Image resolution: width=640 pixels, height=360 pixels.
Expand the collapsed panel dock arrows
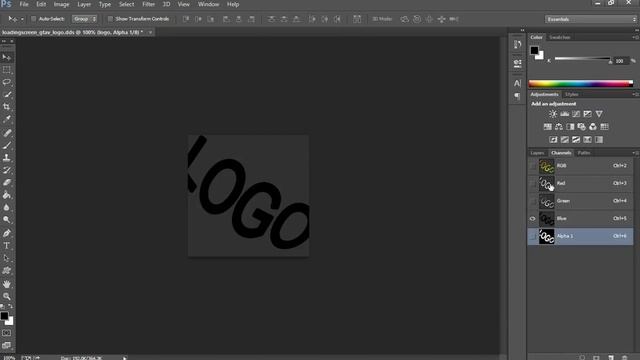click(x=522, y=30)
